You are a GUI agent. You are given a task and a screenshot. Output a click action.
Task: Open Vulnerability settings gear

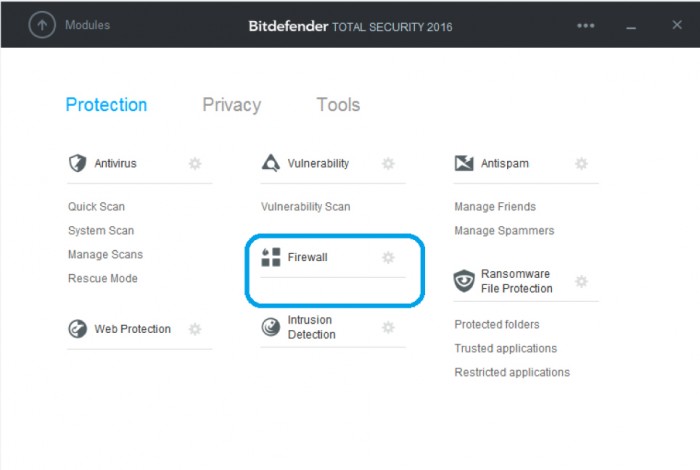(x=388, y=163)
